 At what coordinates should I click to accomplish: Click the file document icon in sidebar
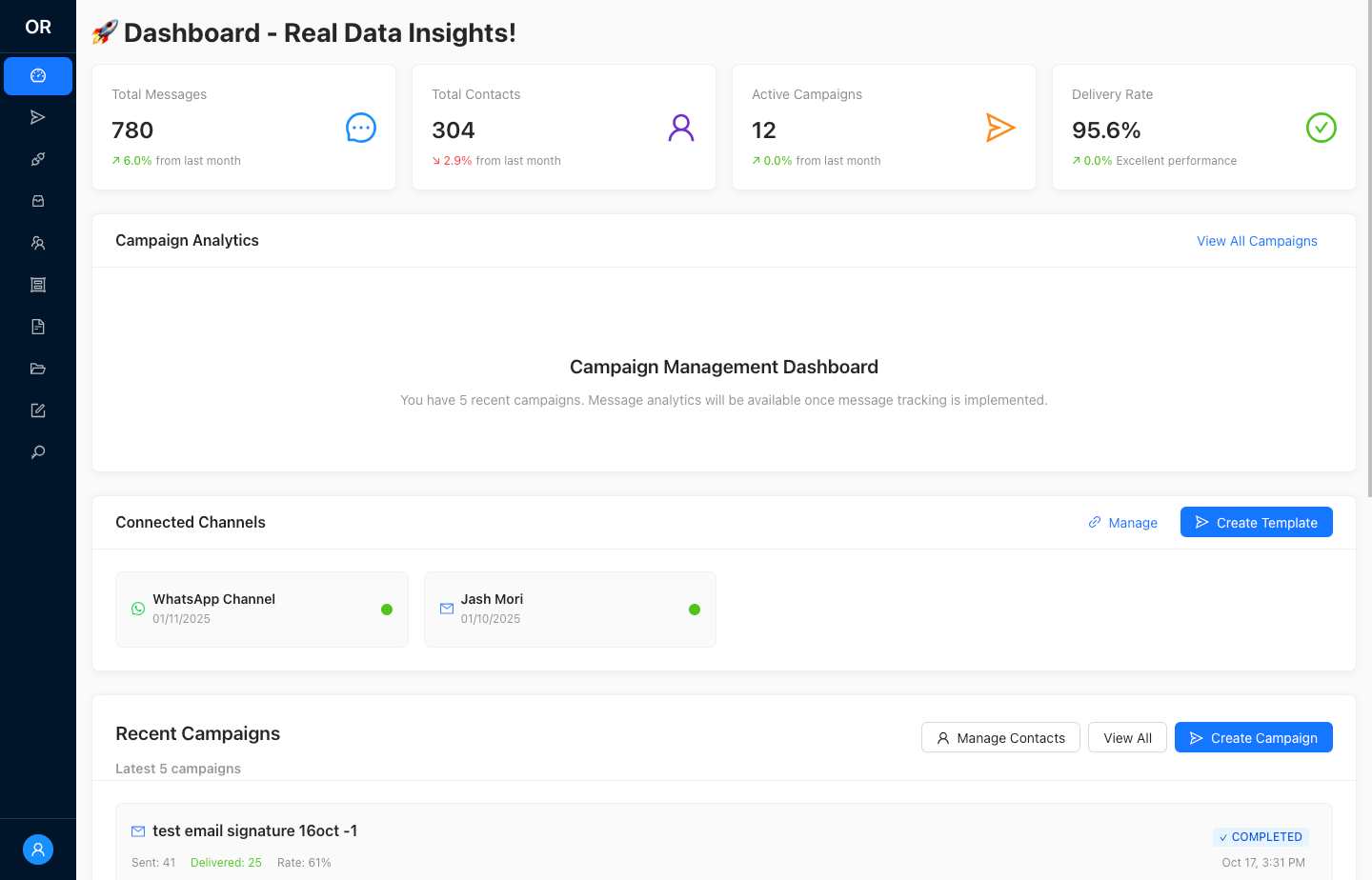[38, 327]
